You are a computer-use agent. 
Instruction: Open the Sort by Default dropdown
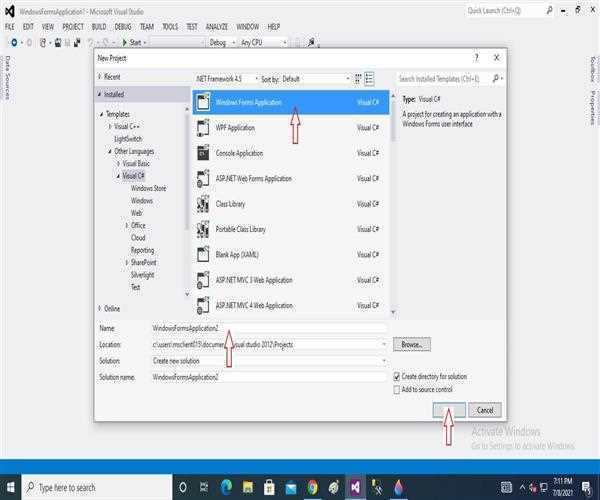(310, 78)
